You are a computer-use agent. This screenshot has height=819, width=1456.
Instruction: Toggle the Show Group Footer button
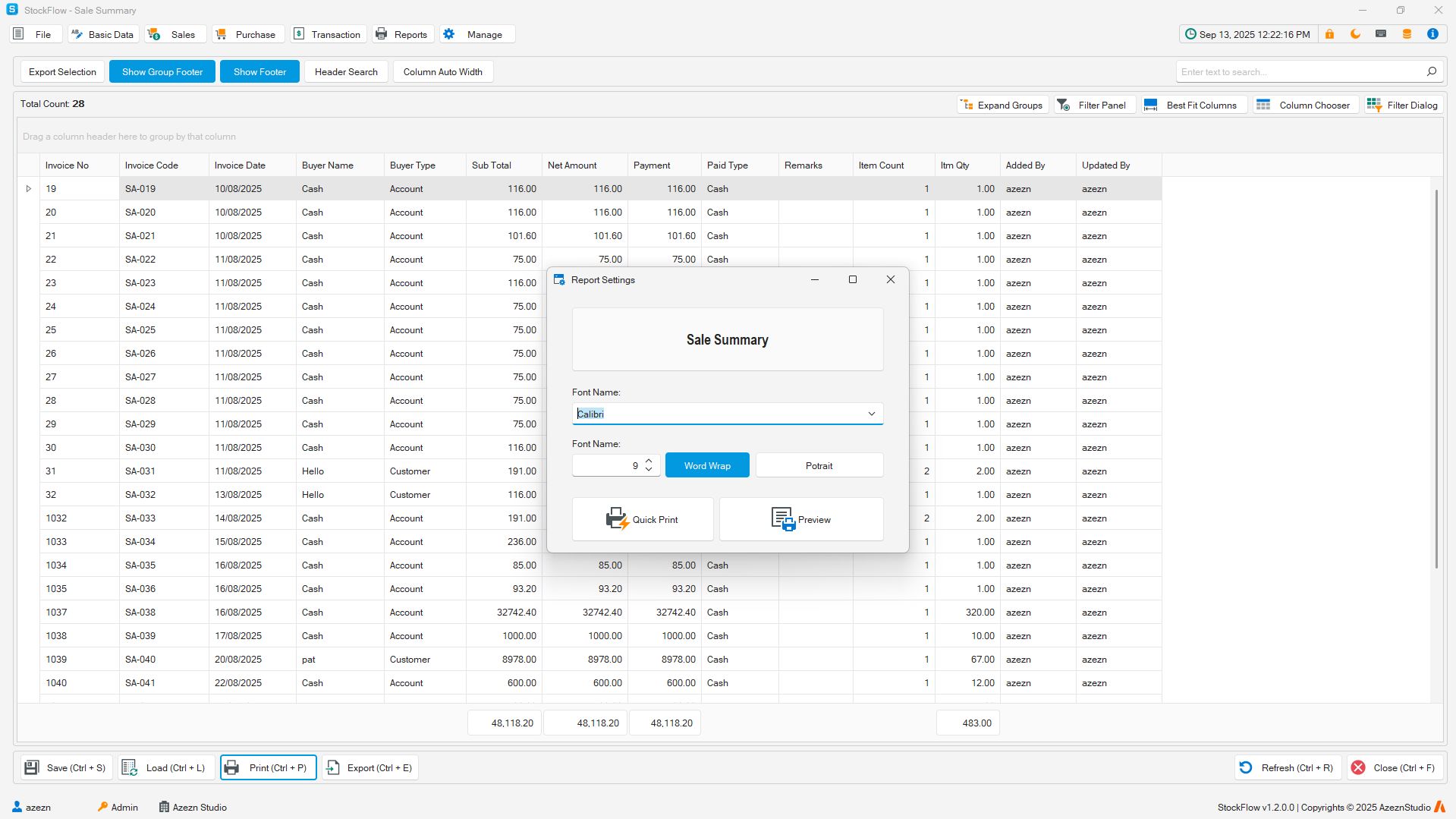[162, 72]
